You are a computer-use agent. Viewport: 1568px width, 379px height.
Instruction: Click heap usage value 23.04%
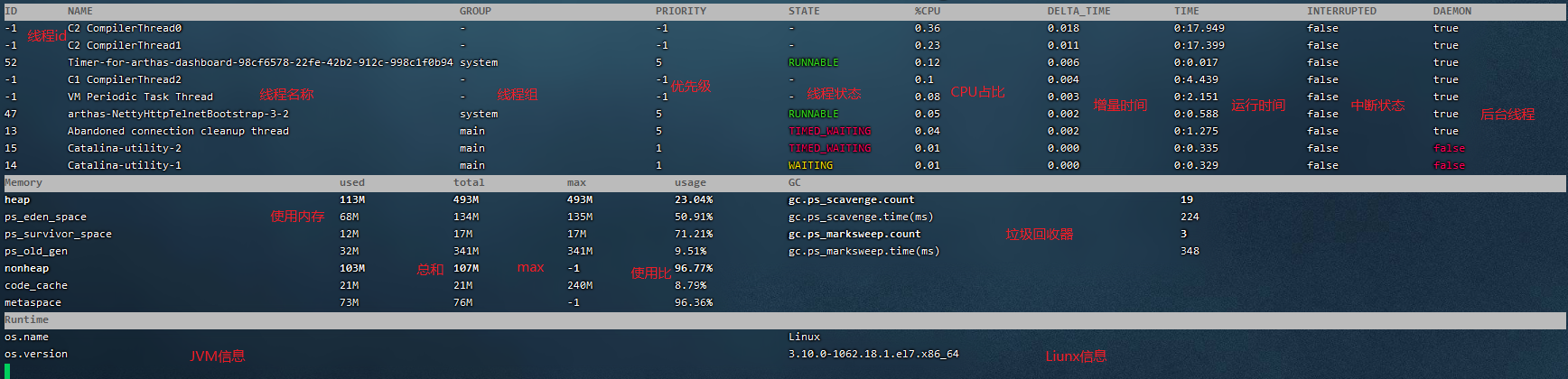point(694,199)
